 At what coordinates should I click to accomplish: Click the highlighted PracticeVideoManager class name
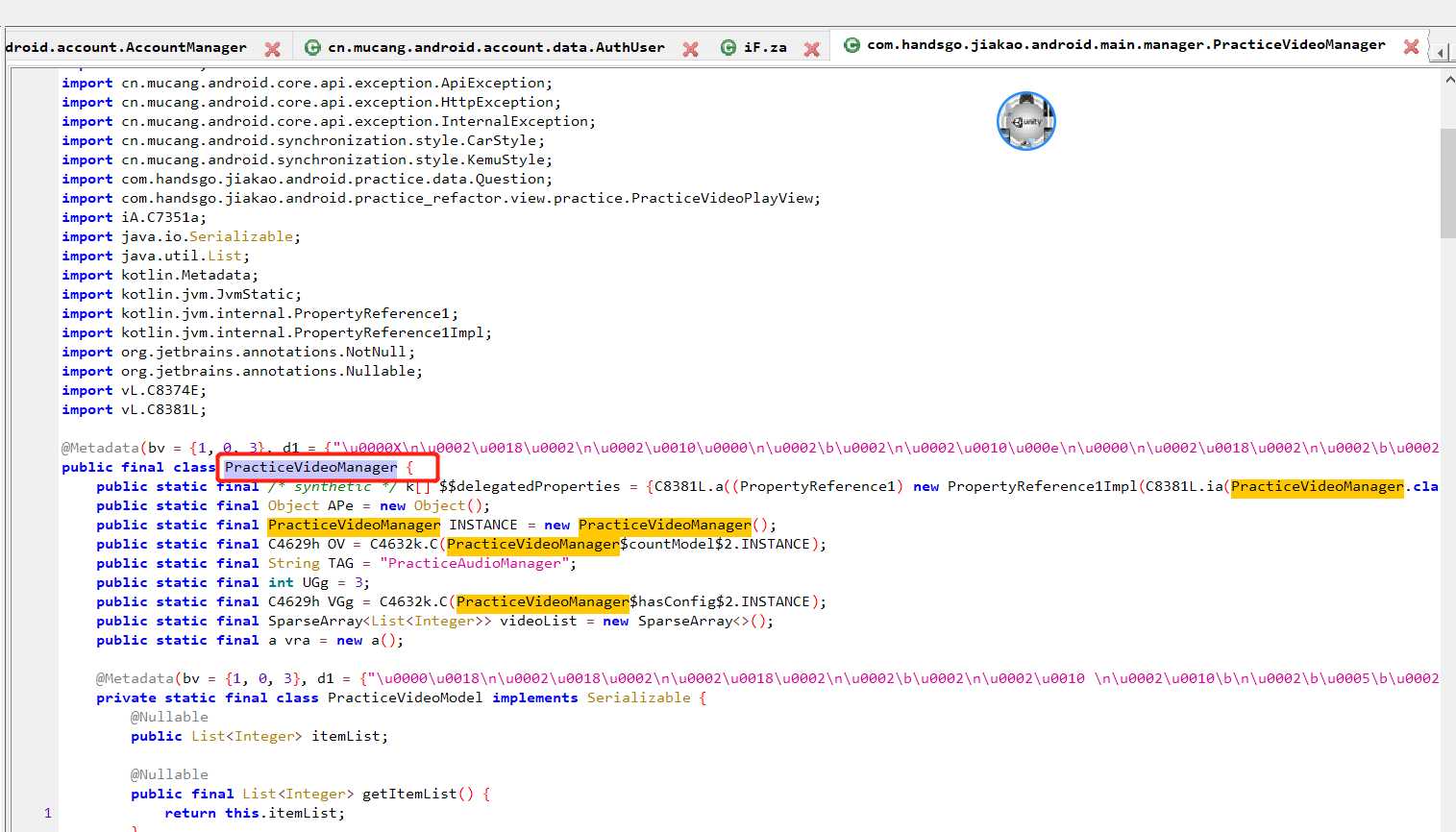click(310, 467)
